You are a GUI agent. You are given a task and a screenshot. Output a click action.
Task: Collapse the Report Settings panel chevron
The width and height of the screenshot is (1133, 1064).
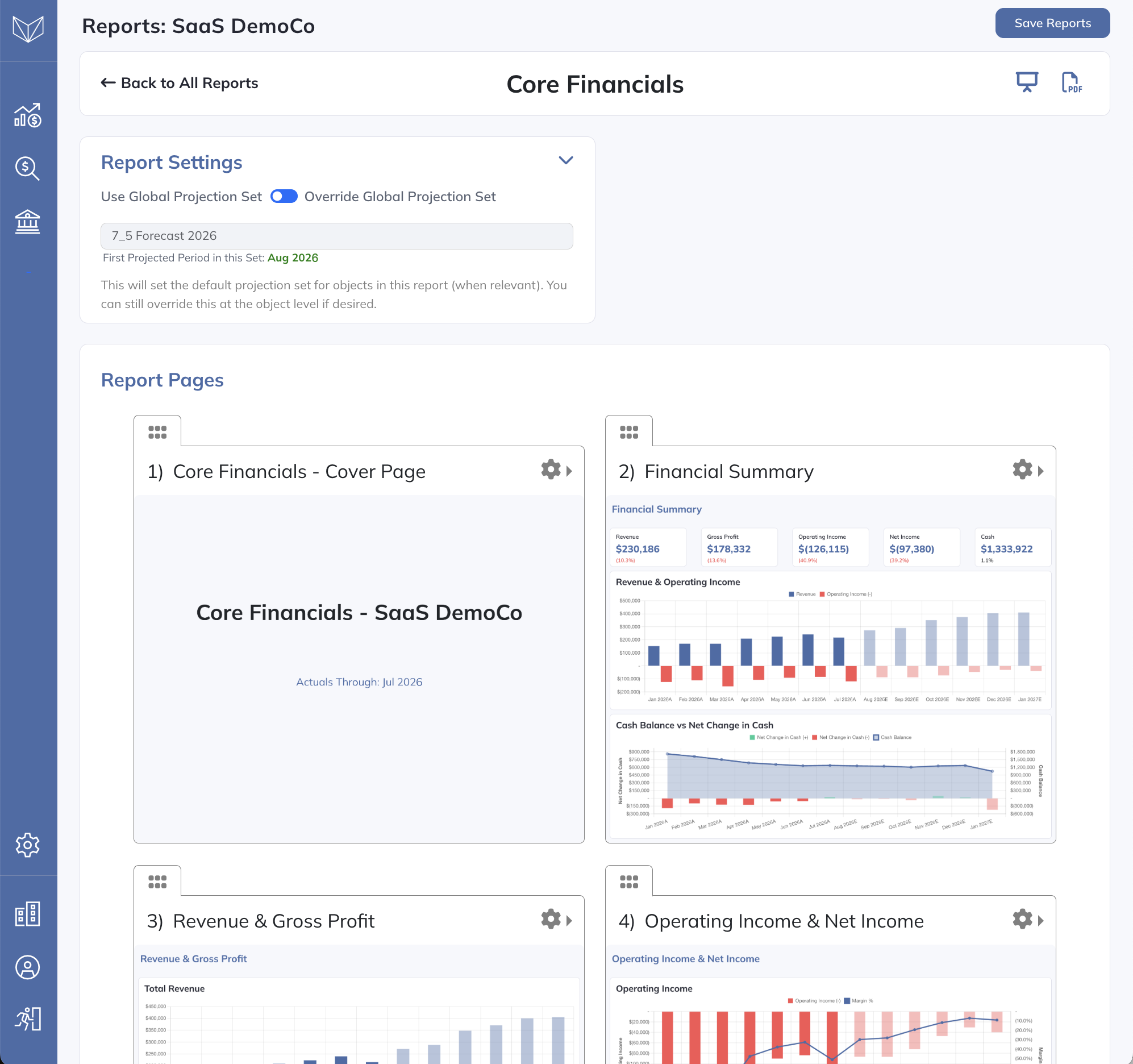click(565, 160)
